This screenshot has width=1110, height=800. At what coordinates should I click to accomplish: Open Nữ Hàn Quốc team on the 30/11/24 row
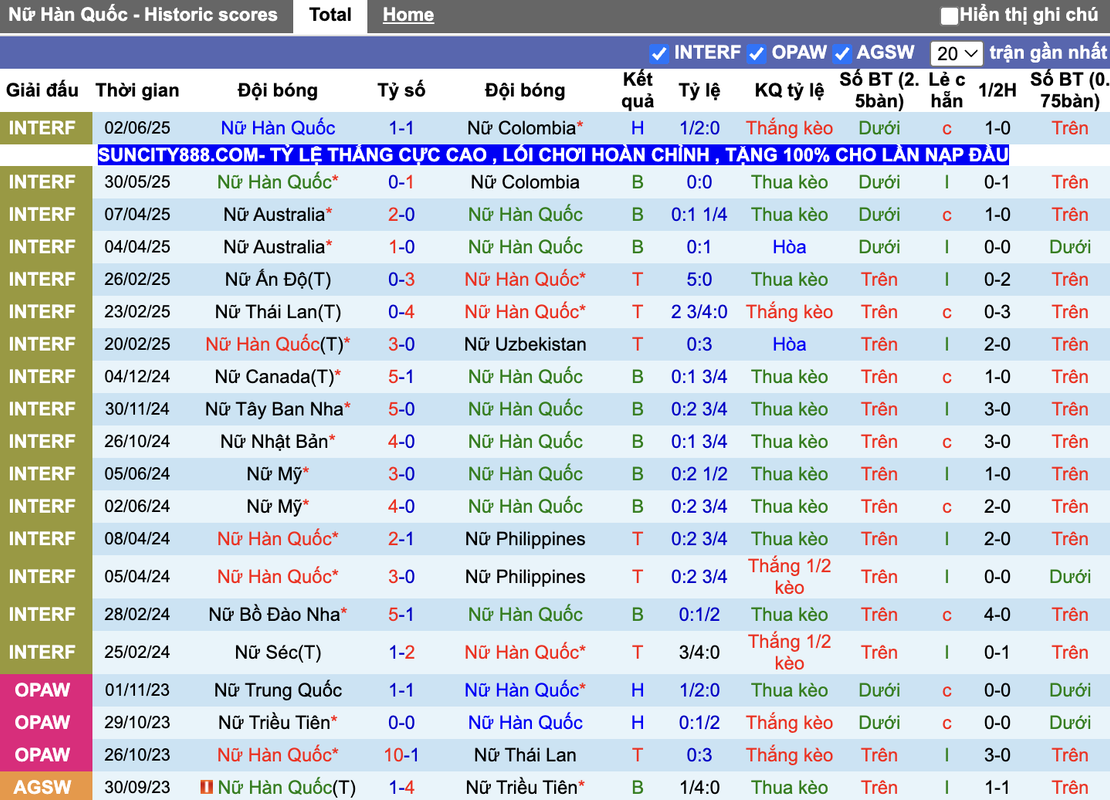525,409
